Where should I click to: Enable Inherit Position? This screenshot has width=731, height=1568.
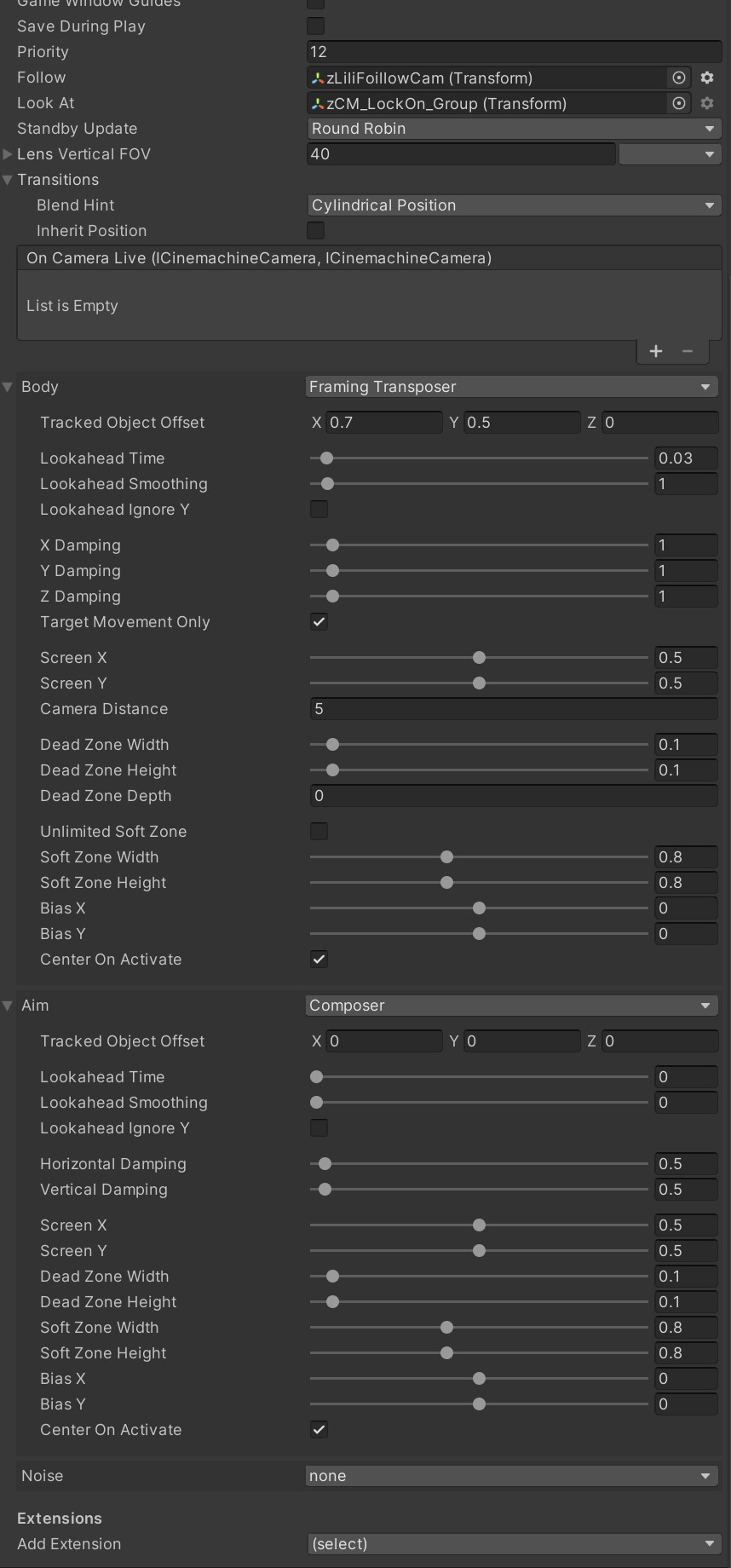315,230
